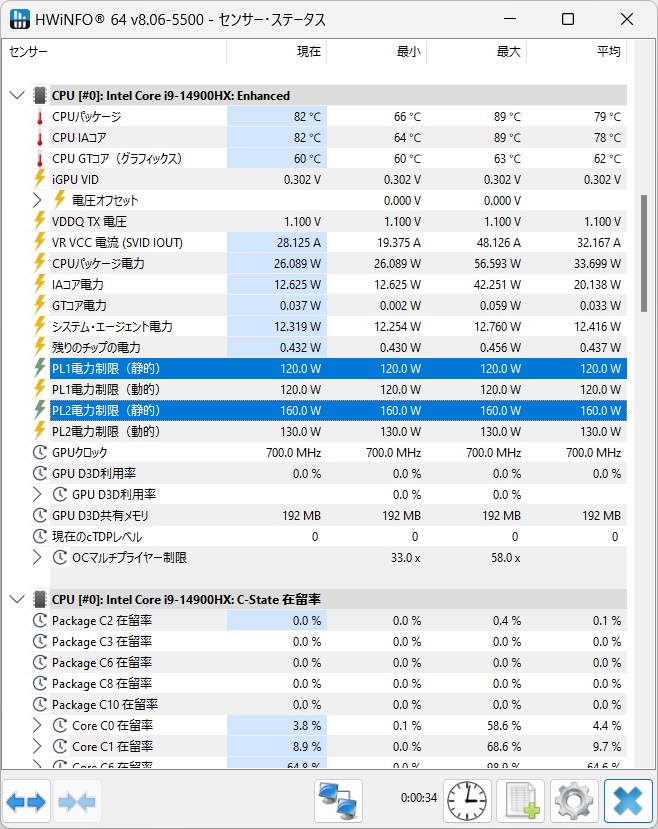Click lightning icon beside VDDQ TX 電圧

(40, 222)
